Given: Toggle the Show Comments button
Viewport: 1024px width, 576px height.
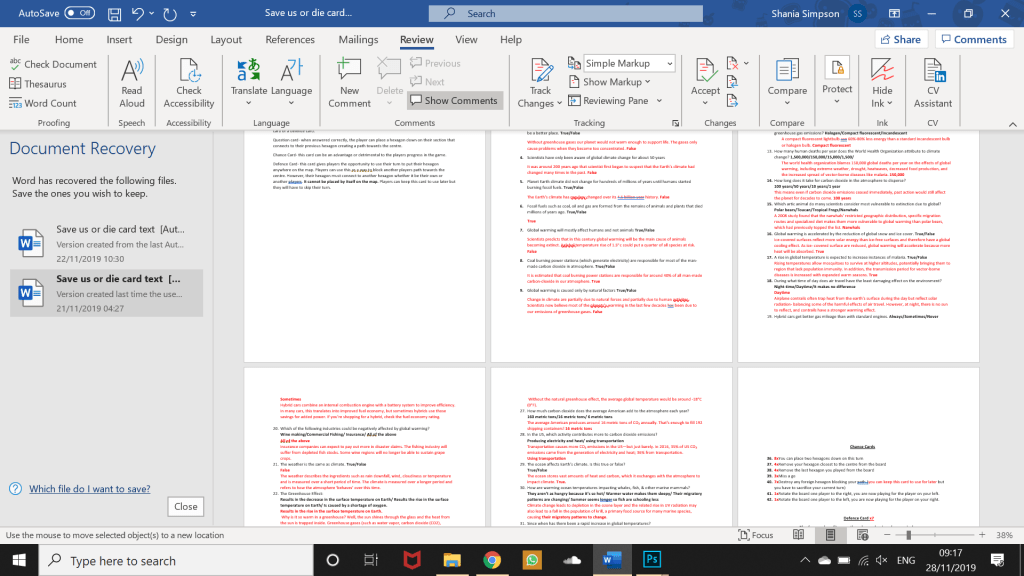Looking at the screenshot, I should 453,101.
